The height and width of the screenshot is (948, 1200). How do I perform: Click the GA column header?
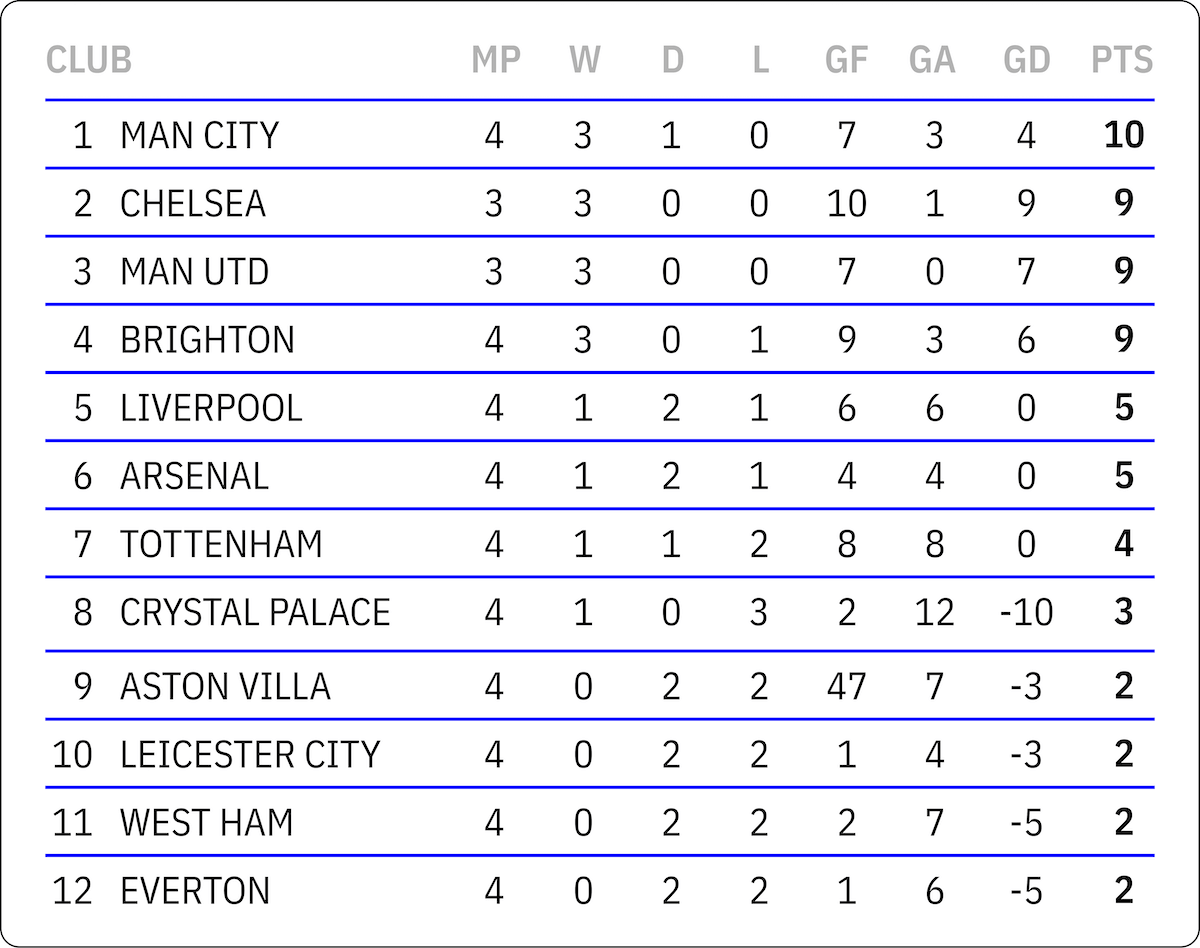[x=932, y=60]
